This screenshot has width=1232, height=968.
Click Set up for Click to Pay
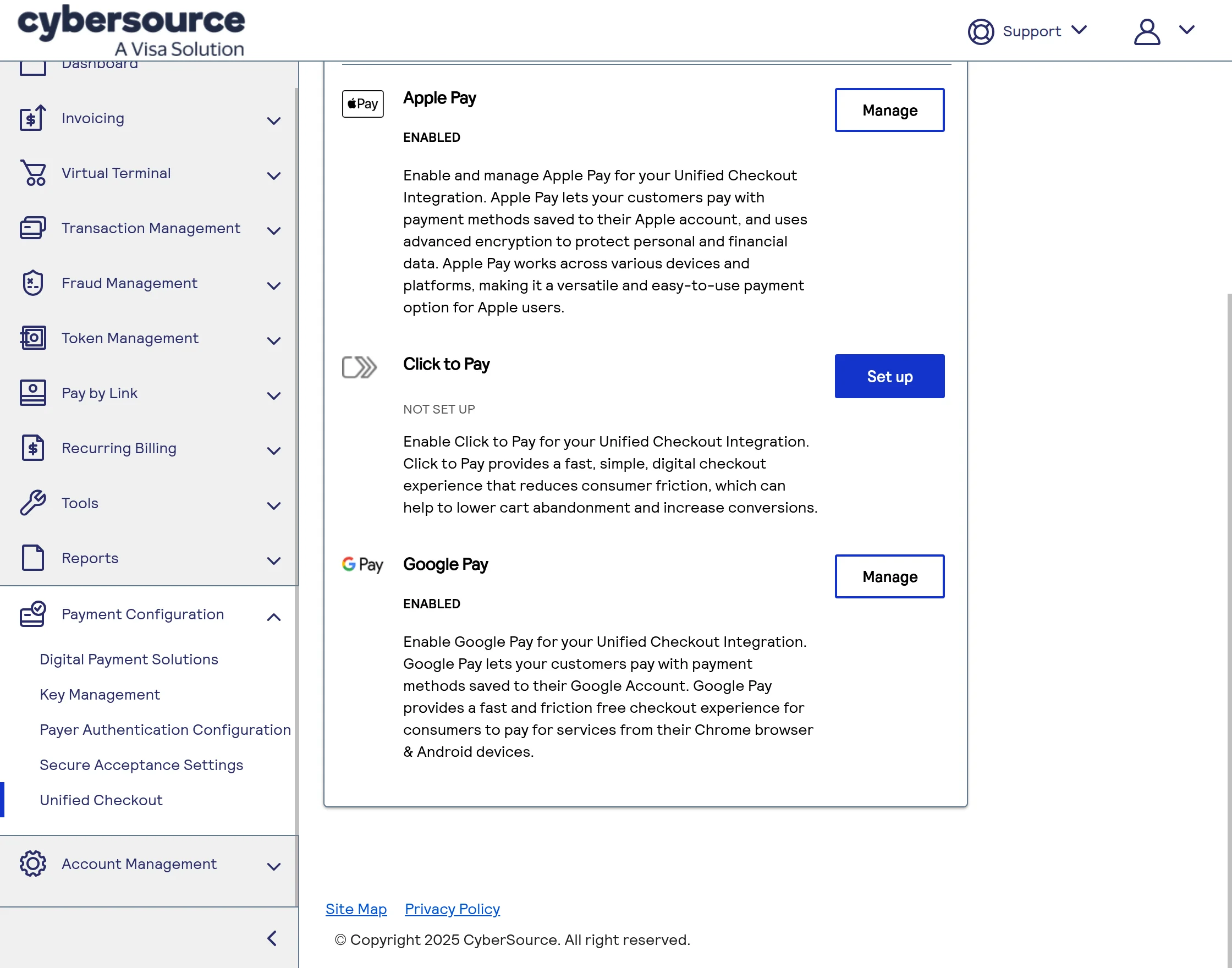(x=889, y=376)
